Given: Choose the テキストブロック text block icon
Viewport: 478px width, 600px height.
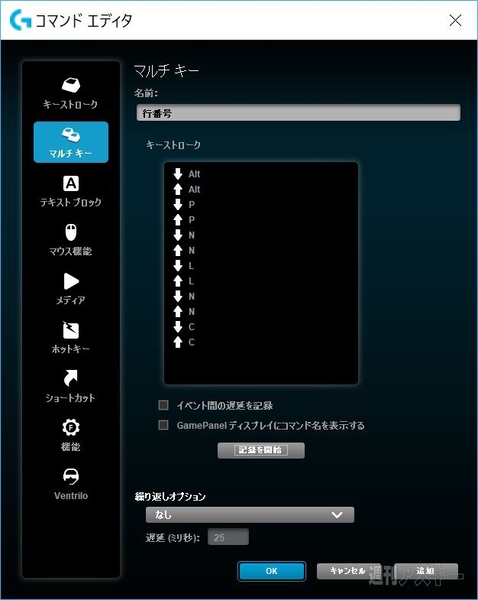Looking at the screenshot, I should click(x=71, y=184).
